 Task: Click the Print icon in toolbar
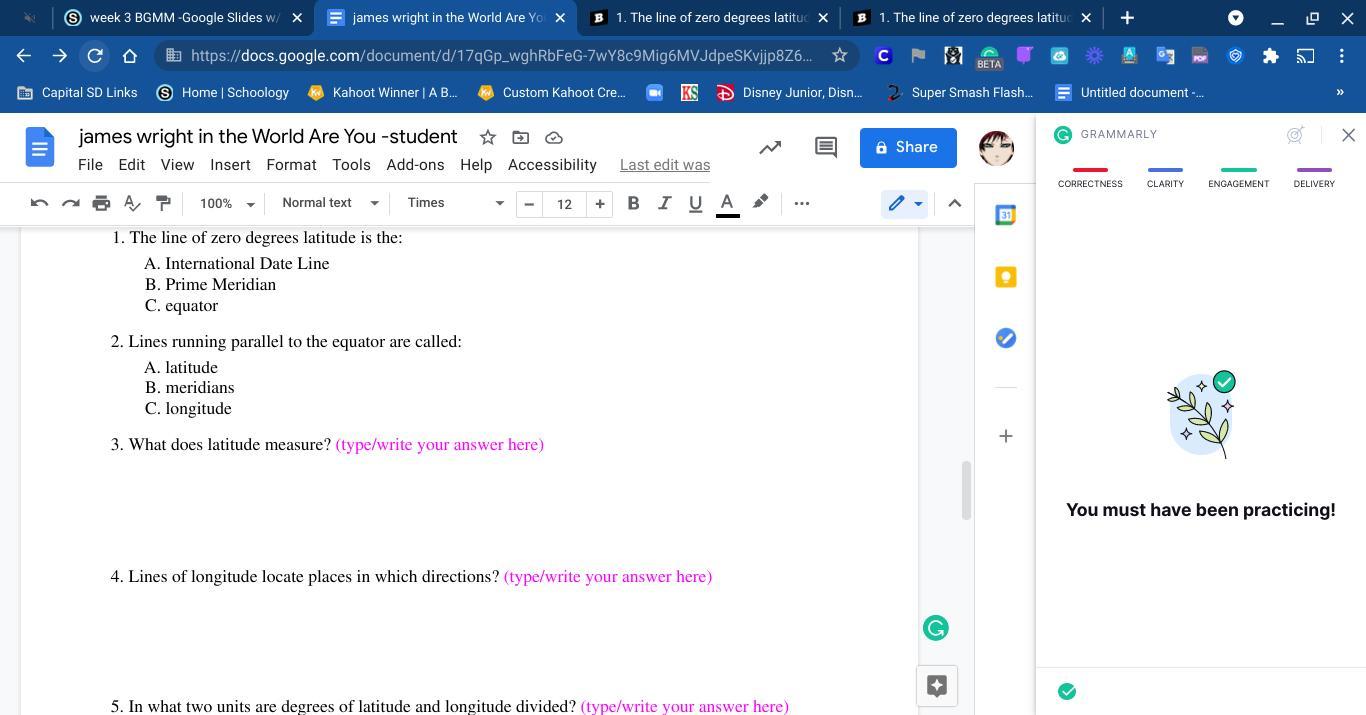101,203
